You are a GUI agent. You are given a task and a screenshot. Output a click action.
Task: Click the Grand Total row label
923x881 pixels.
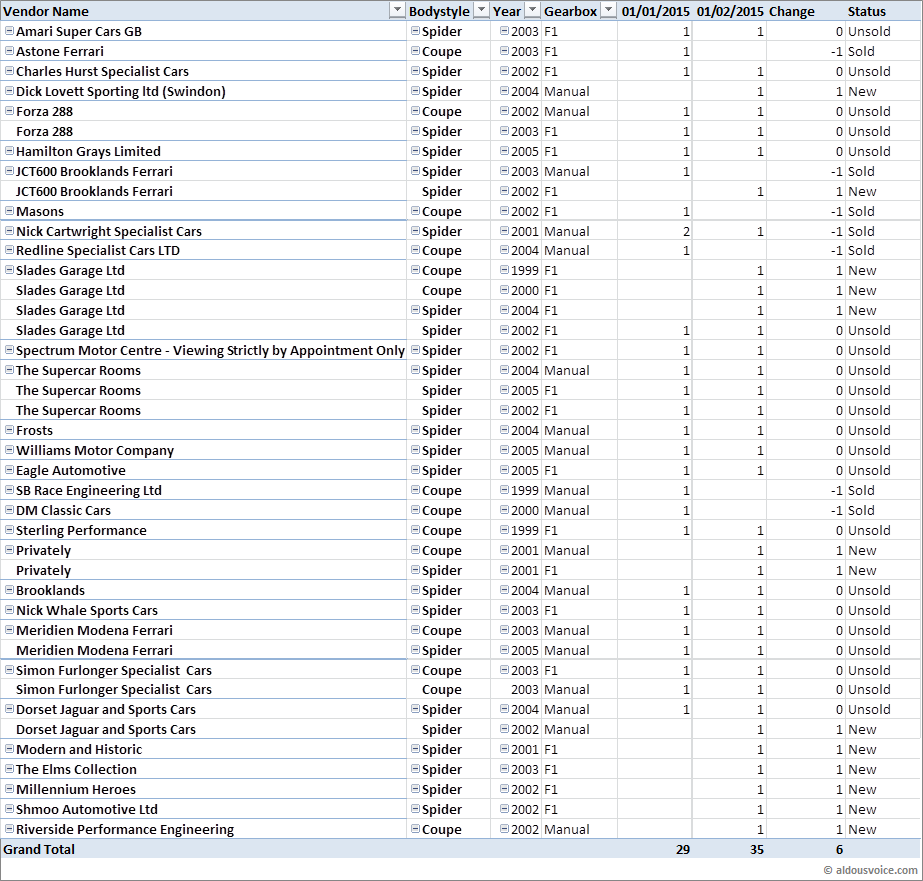[x=39, y=849]
